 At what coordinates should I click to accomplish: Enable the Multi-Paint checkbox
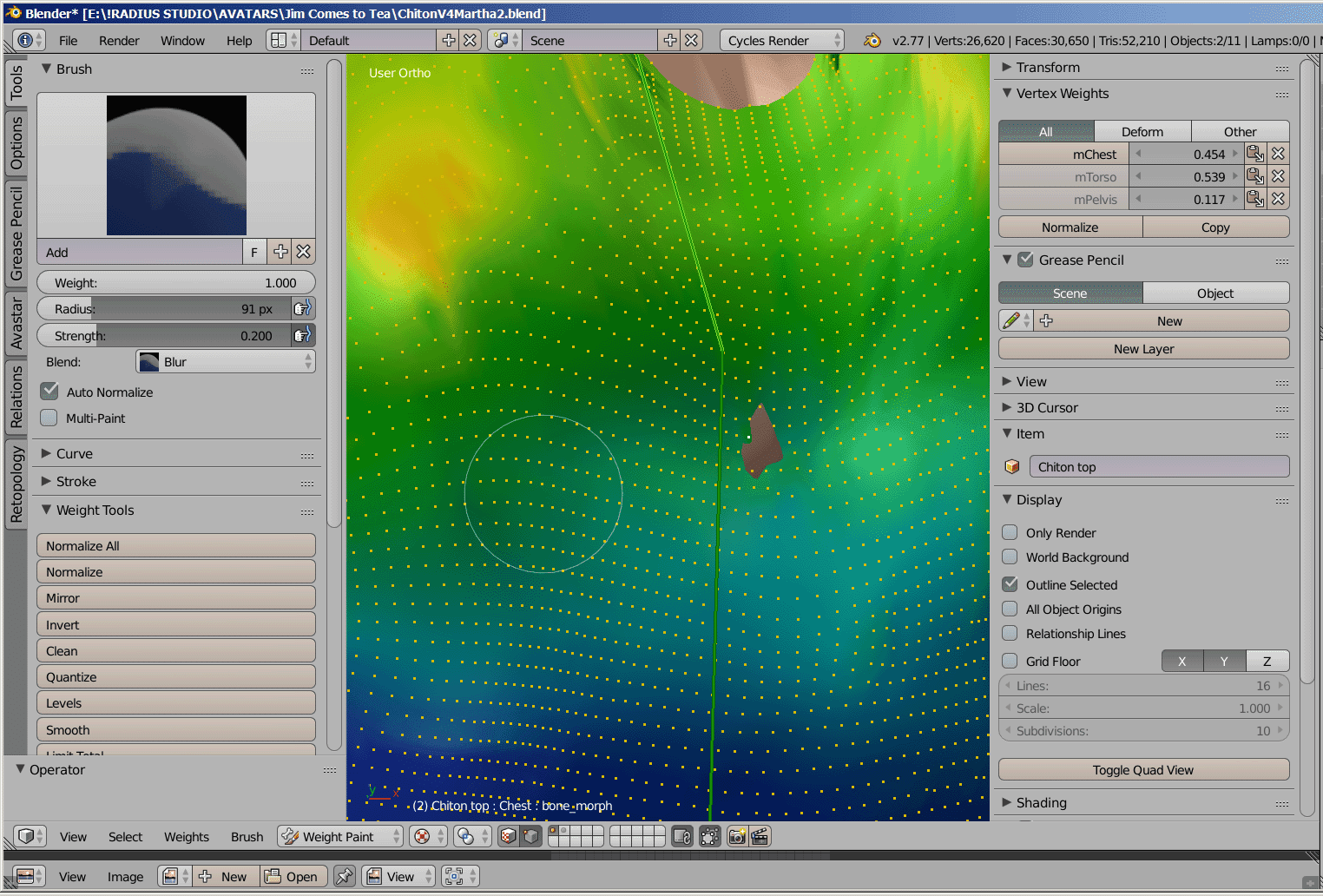[x=49, y=418]
